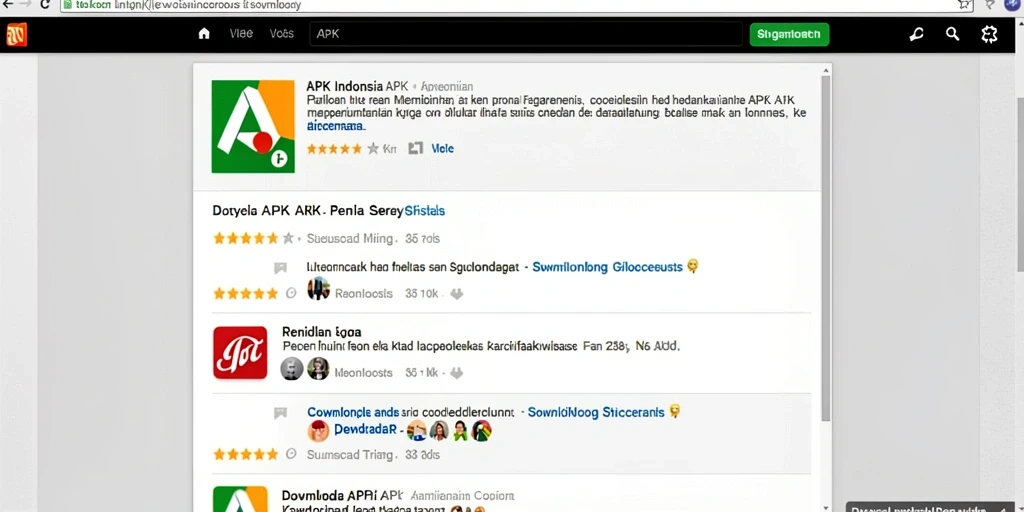The width and height of the screenshot is (1024, 512).
Task: Click the download arrow next to Reonlocsis 35 10k
Action: [456, 294]
